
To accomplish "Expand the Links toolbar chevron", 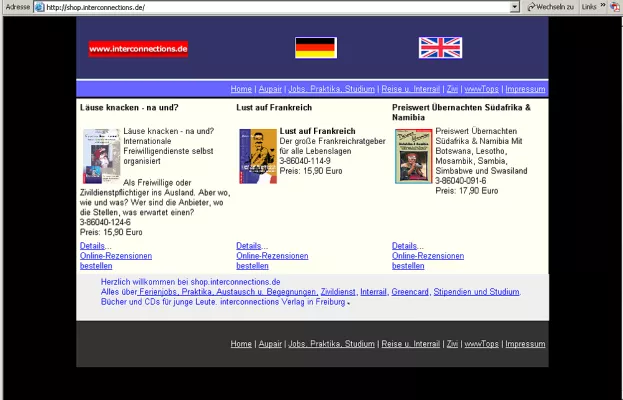I will click(x=601, y=7).
